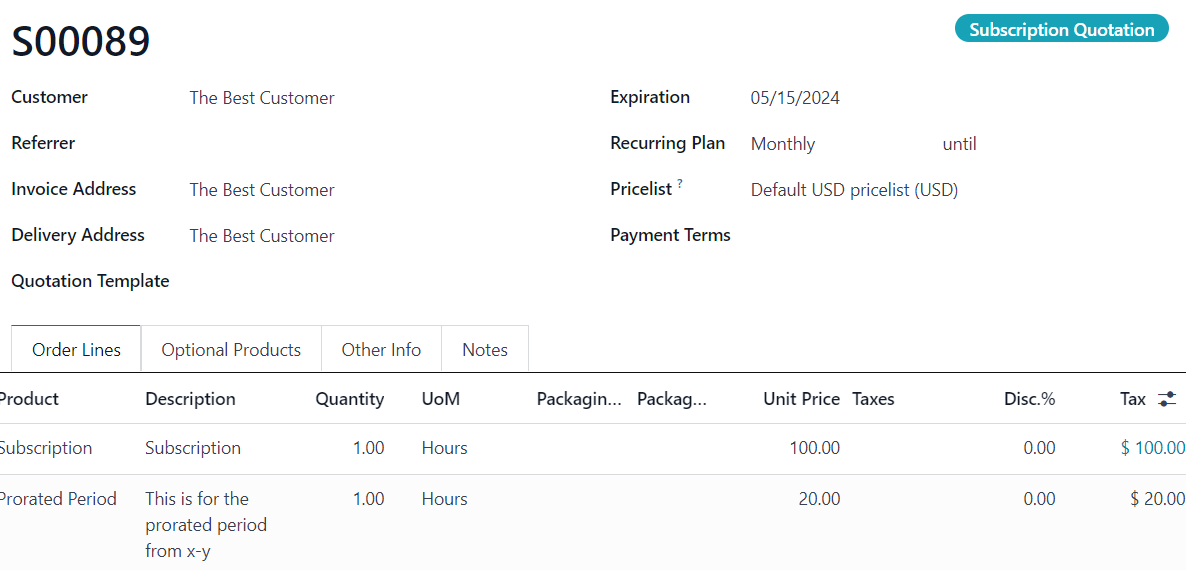Expand the Default USD pricelist dropdown
The height and width of the screenshot is (570, 1186).
tap(961, 191)
